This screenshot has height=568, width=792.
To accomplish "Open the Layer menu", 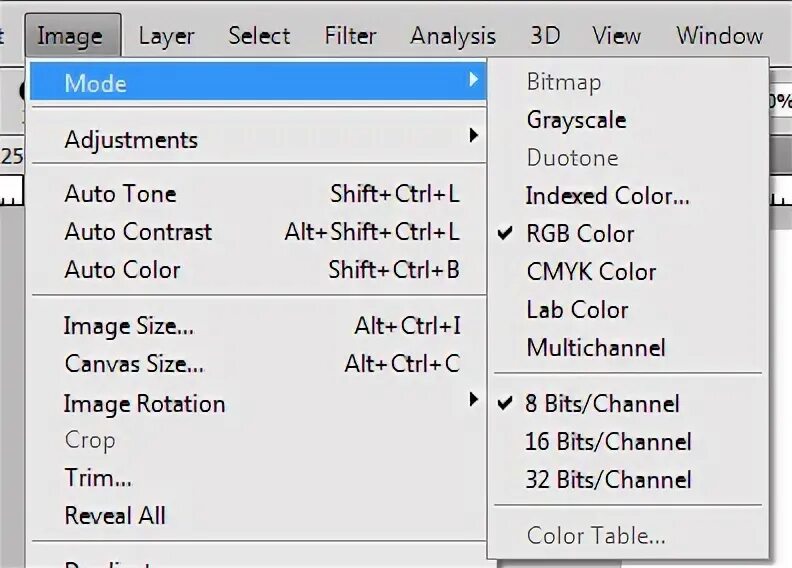I will [166, 37].
